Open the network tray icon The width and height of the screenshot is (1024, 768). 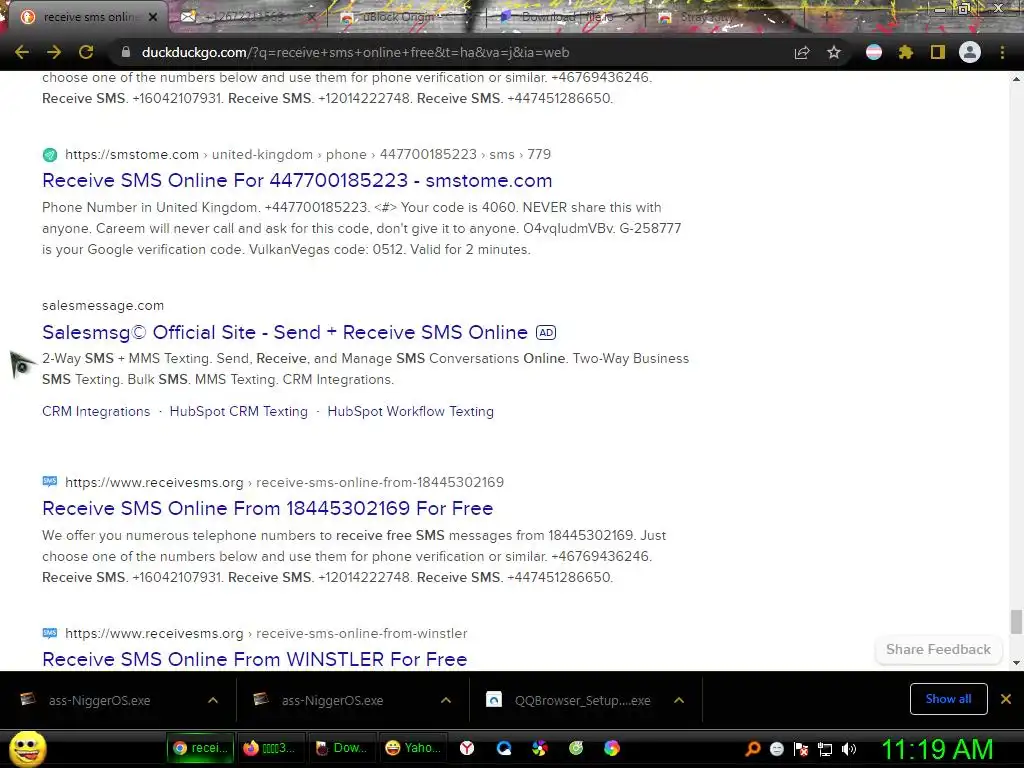coord(825,749)
